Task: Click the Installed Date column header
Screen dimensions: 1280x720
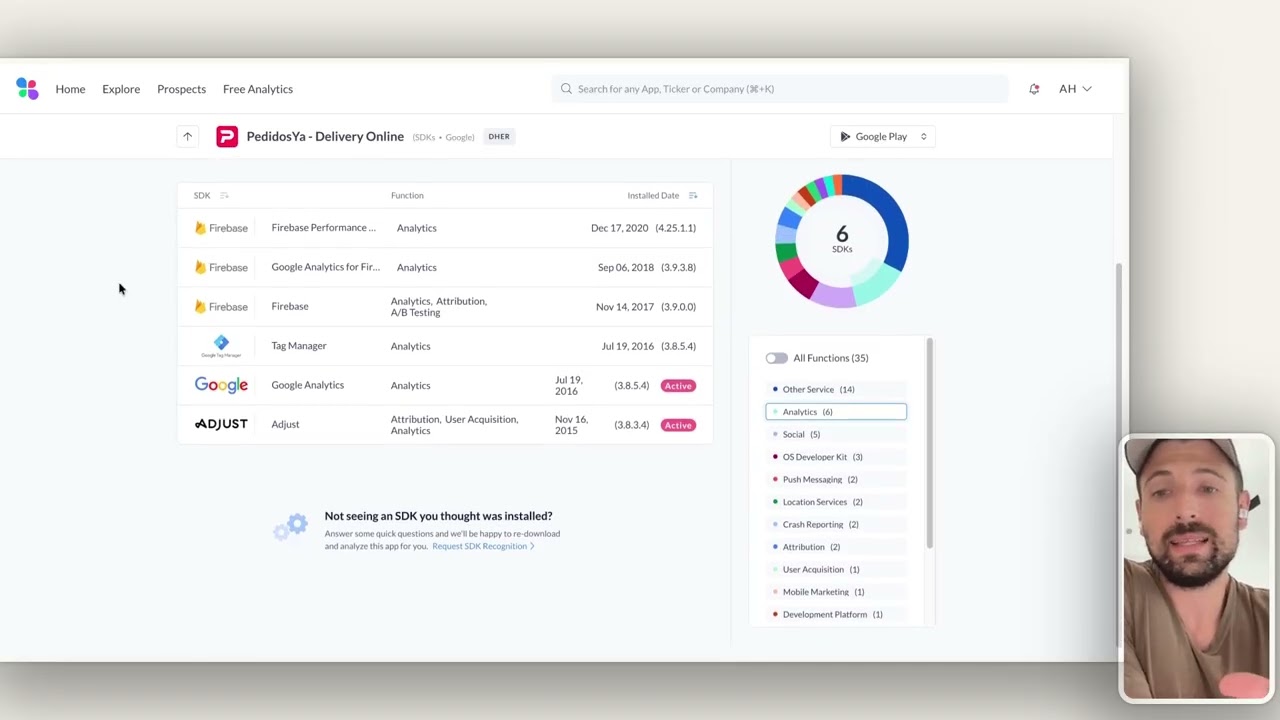Action: [653, 196]
